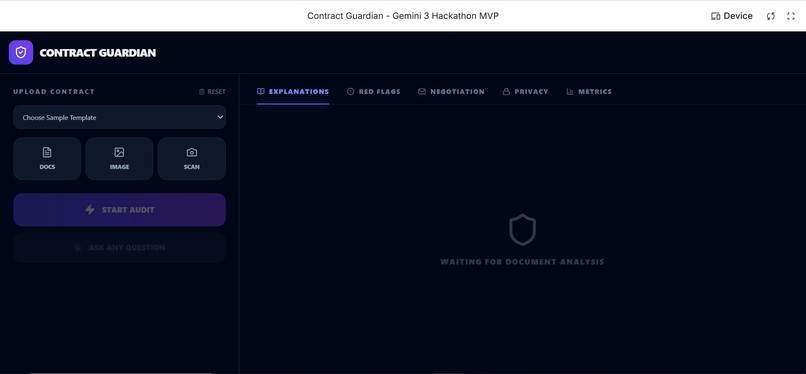Viewport: 806px width, 374px height.
Task: Click the alert icon on Red Flags tab
Action: pyautogui.click(x=351, y=91)
